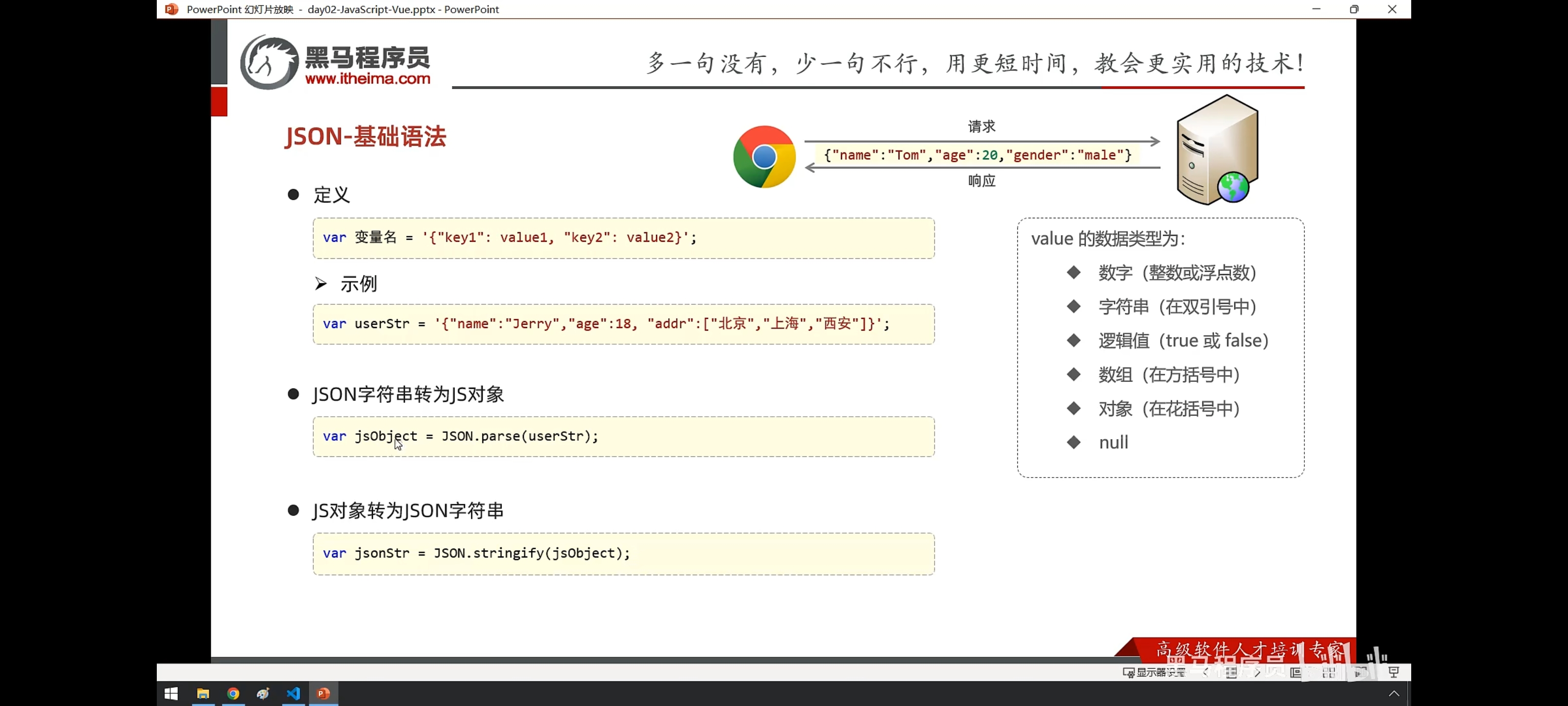Click the Slide Show view icon
Image resolution: width=1568 pixels, height=706 pixels.
click(x=1394, y=673)
